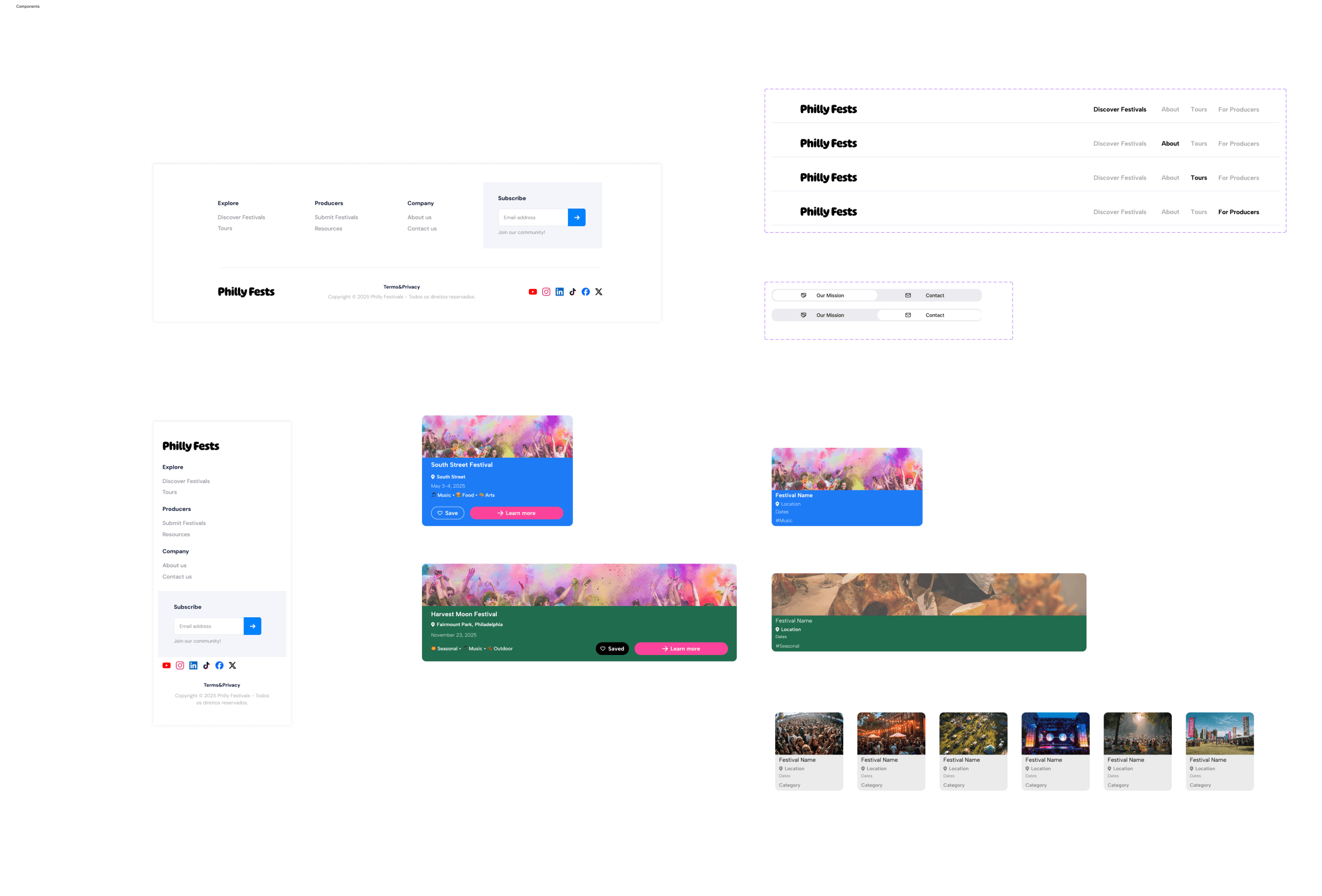
Task: Toggle Saved button on Harvest Moon Festival card
Action: [x=612, y=649]
